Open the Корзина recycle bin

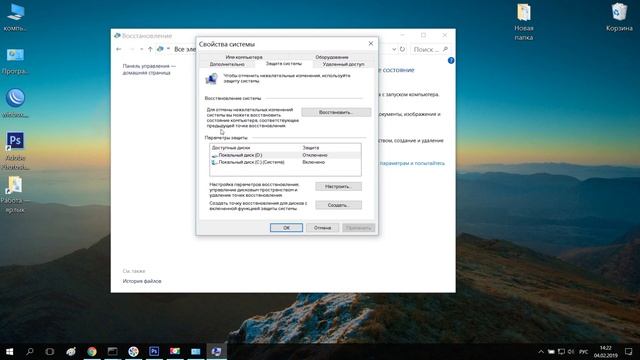tap(619, 17)
